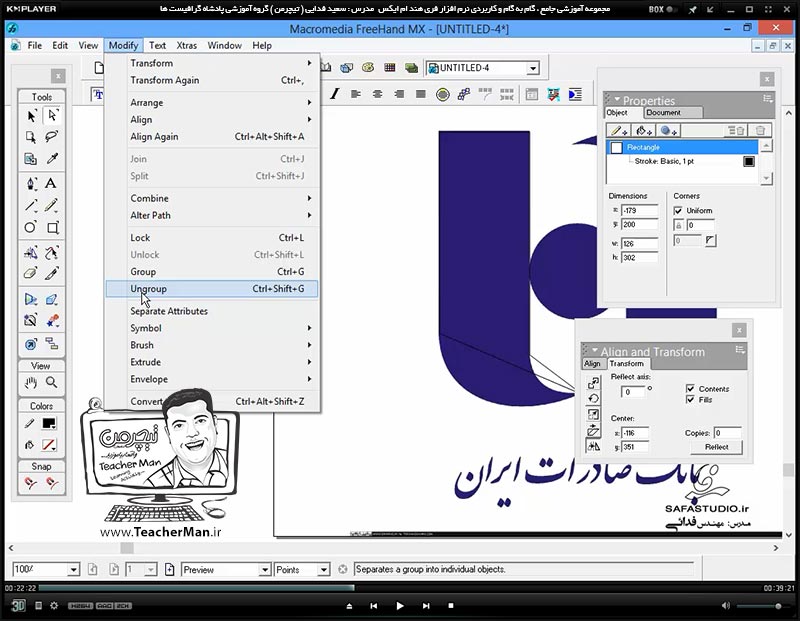800x621 pixels.
Task: Open the File menu
Action: click(35, 45)
